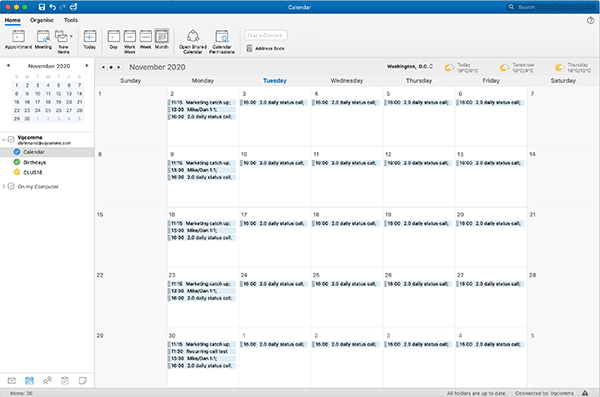Open the New Items dropdown arrow
The height and width of the screenshot is (397, 600).
tap(71, 36)
